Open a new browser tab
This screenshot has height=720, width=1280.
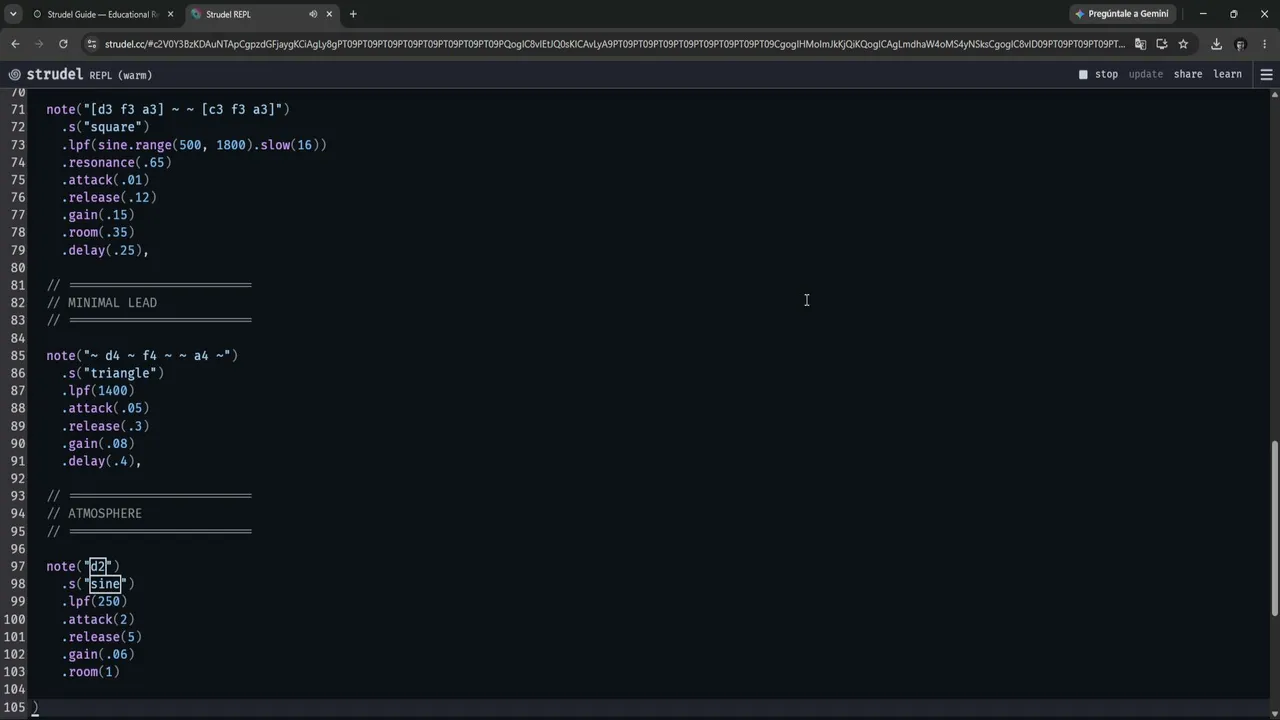point(353,14)
